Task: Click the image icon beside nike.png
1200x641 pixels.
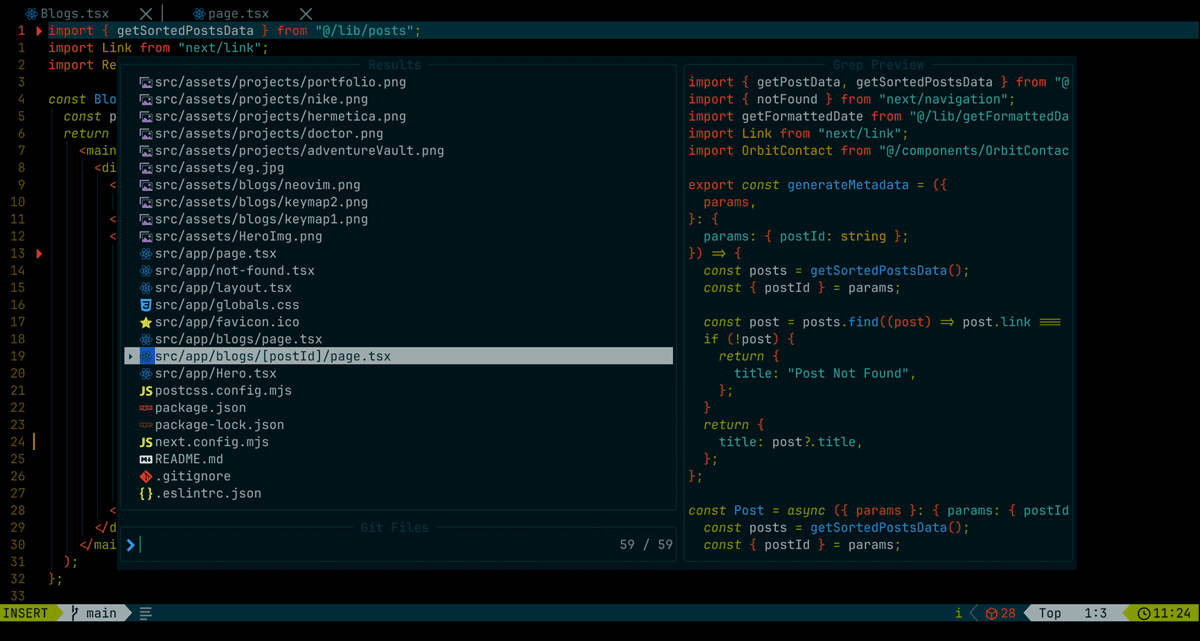Action: pyautogui.click(x=146, y=99)
